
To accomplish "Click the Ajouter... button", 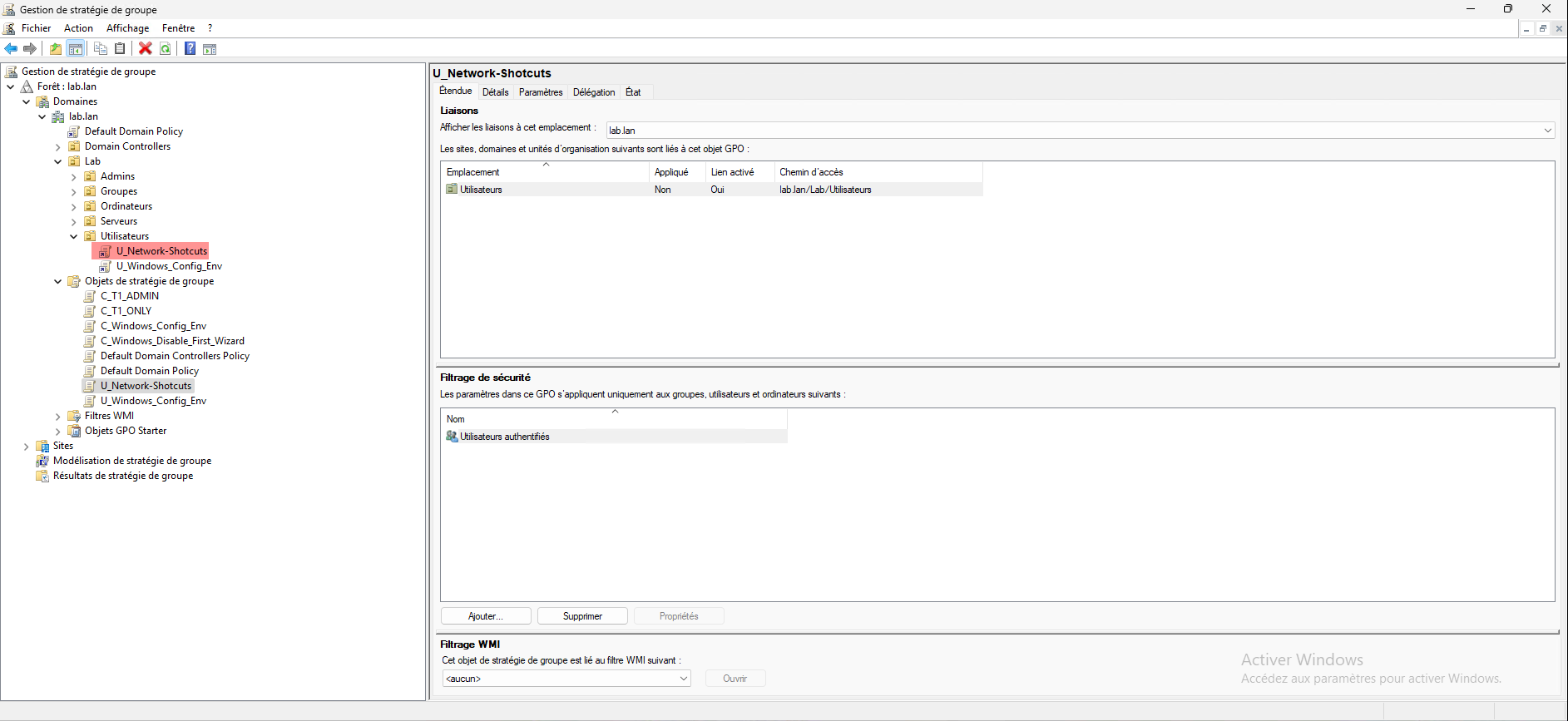I will click(486, 616).
